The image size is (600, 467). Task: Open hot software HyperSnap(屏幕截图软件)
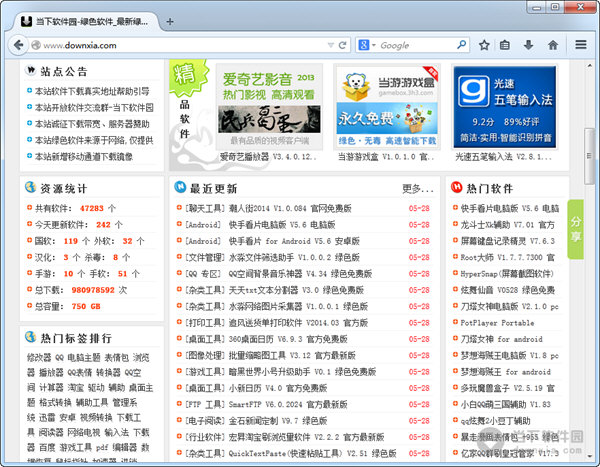[507, 274]
